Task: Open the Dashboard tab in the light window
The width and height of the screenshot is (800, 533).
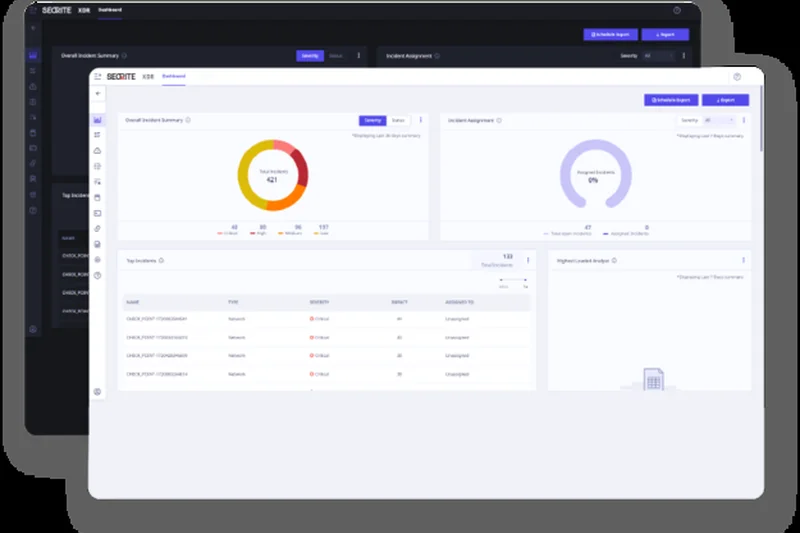Action: coord(174,77)
